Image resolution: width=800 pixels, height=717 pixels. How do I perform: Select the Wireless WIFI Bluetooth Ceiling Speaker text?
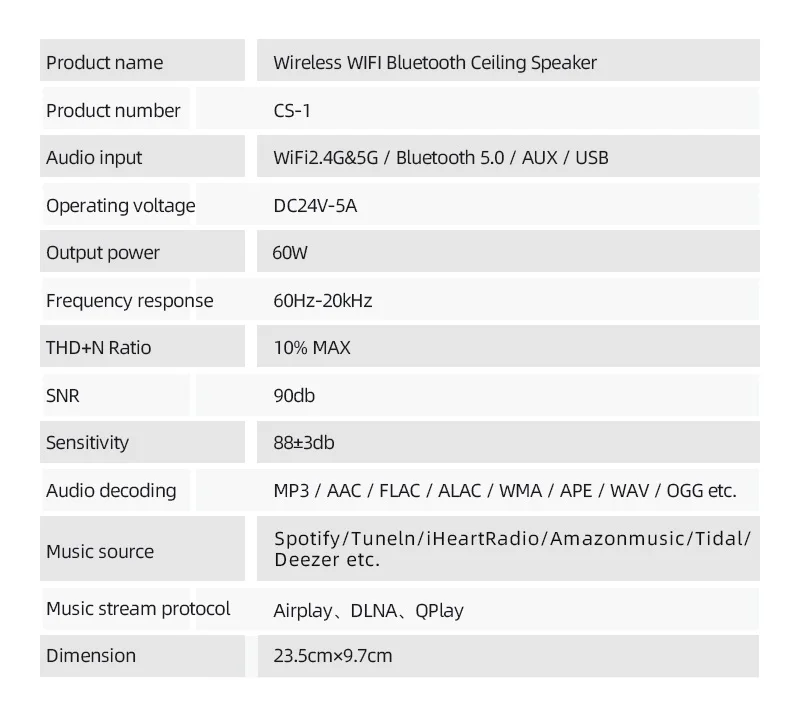(435, 62)
